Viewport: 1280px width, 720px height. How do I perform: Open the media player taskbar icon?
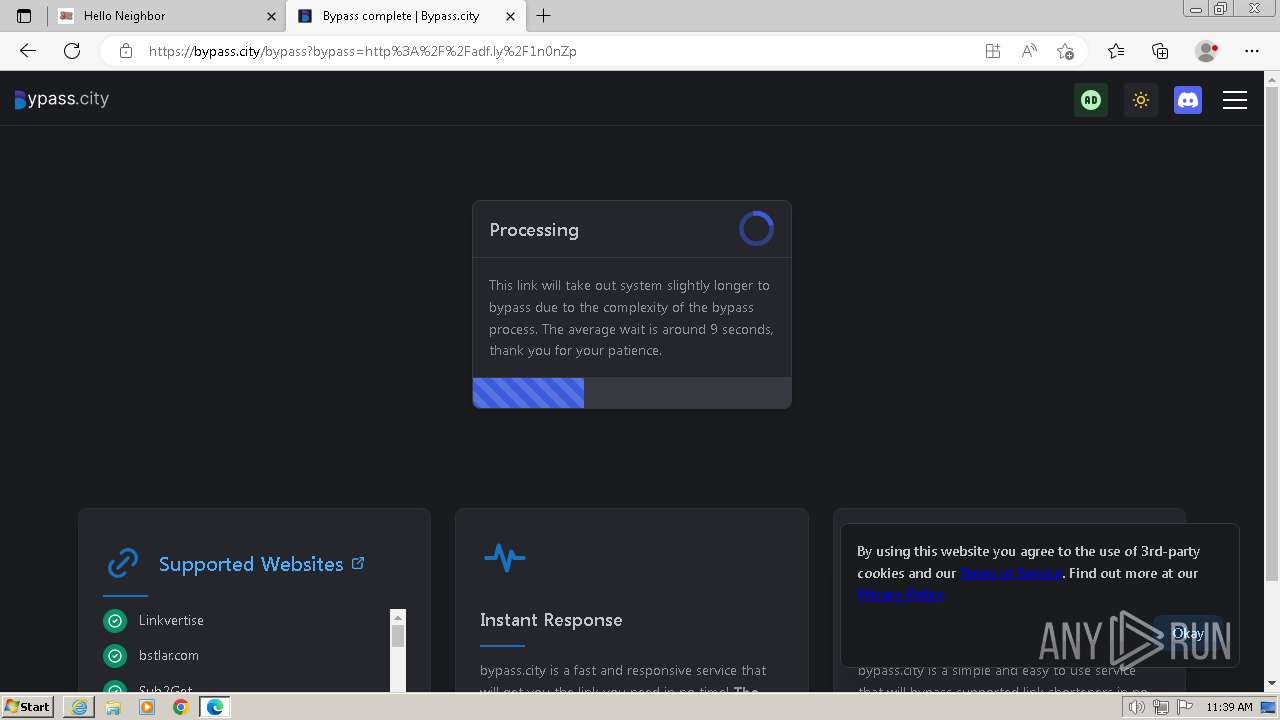point(147,707)
